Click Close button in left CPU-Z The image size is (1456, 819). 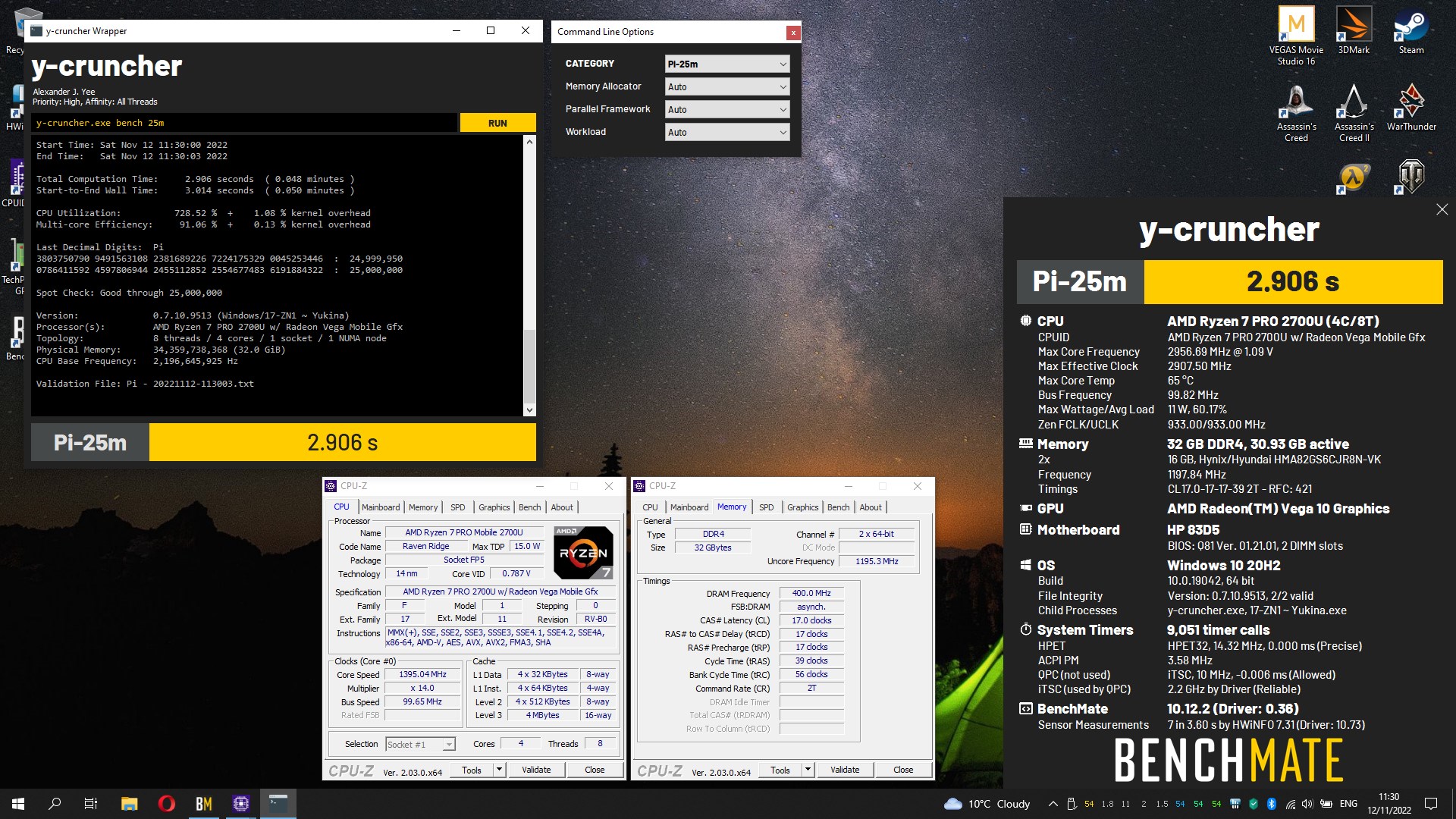pos(595,770)
